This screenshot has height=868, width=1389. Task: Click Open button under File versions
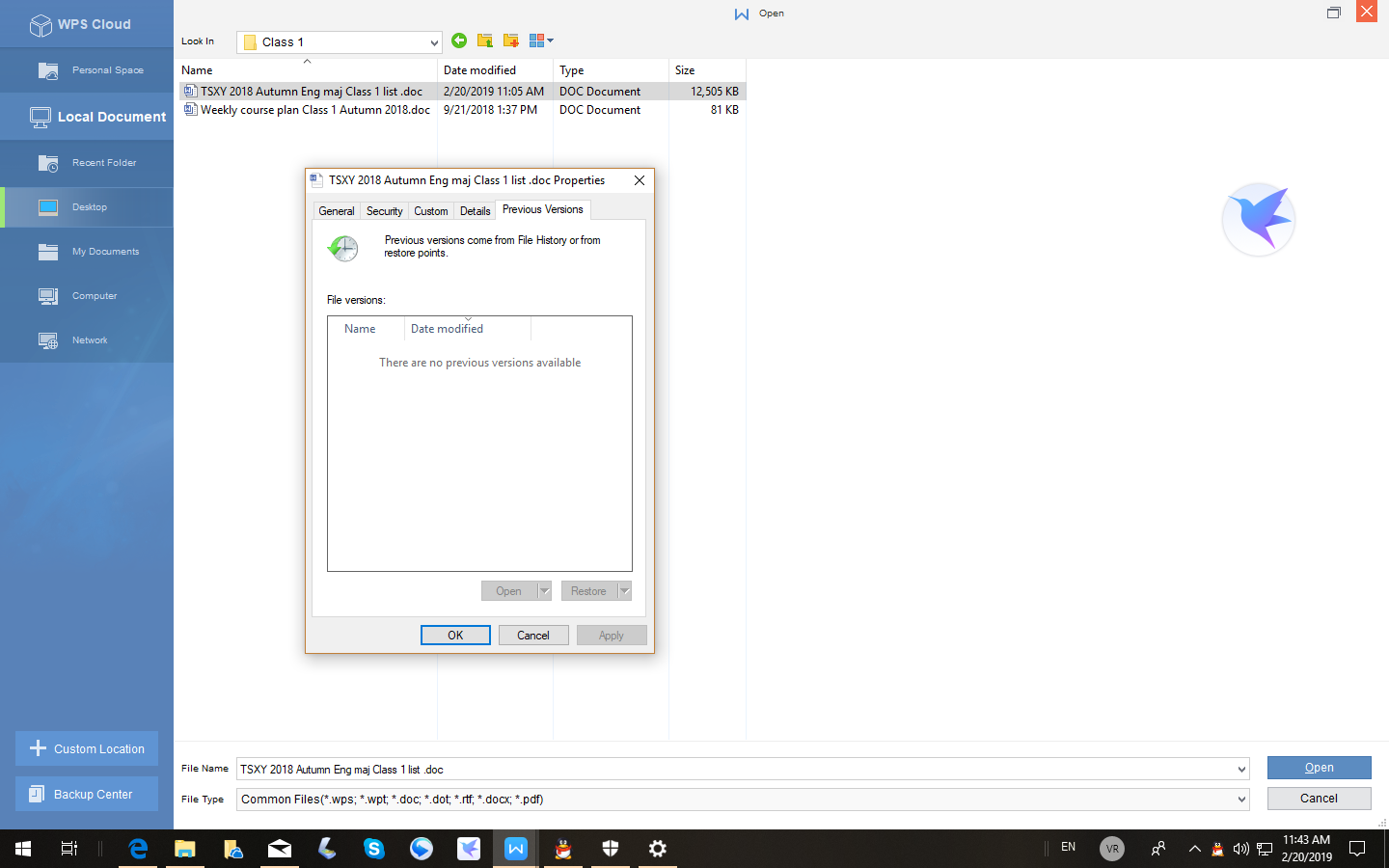click(508, 591)
